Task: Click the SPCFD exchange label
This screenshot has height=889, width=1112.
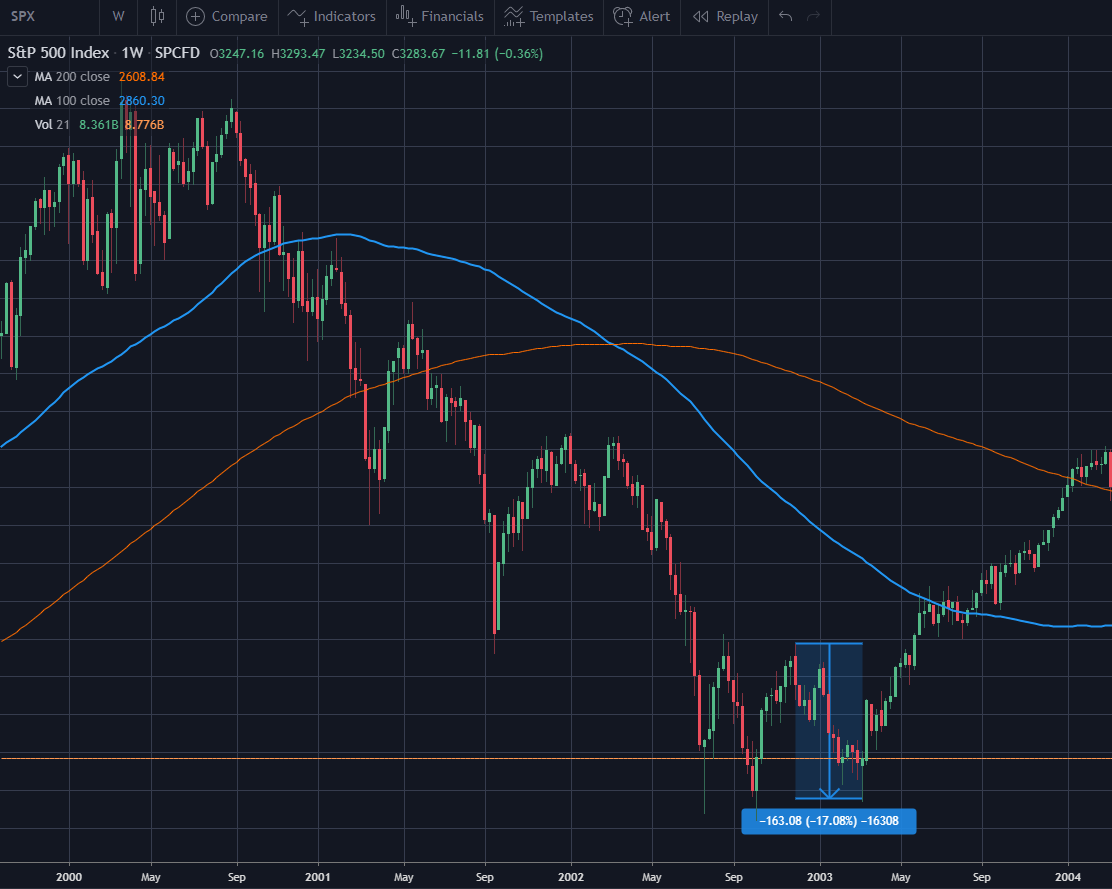Action: (x=177, y=53)
